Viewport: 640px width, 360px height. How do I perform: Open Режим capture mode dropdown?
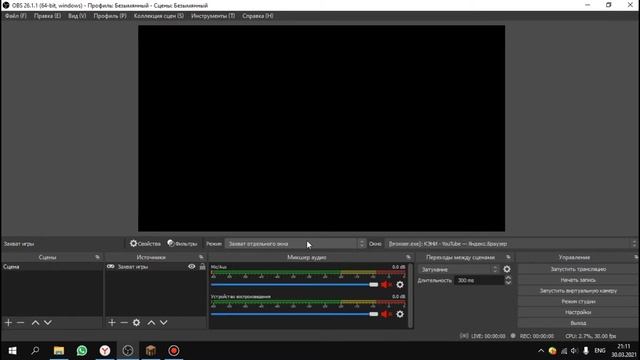pos(295,244)
